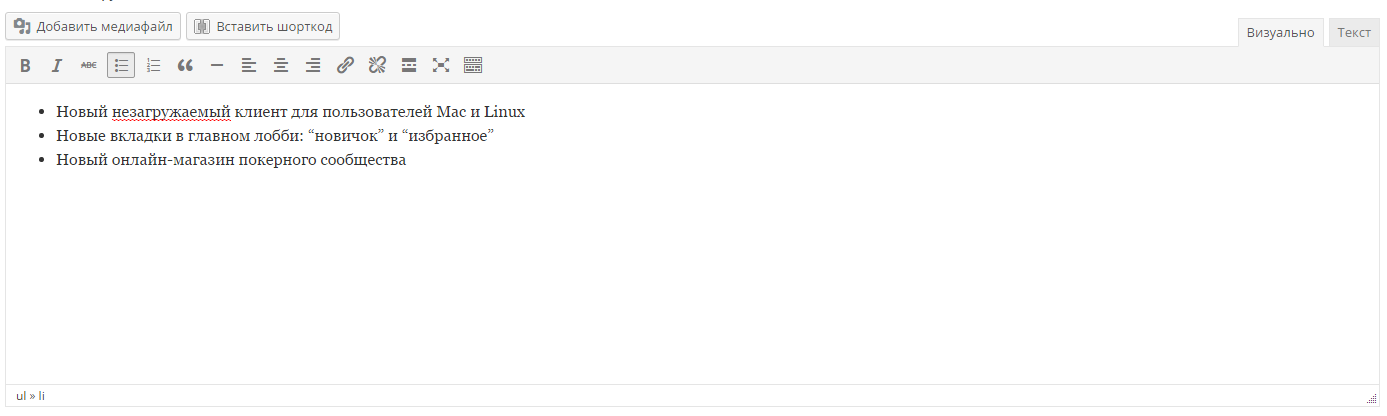
Task: Show the extra toolbar row
Action: (473, 66)
